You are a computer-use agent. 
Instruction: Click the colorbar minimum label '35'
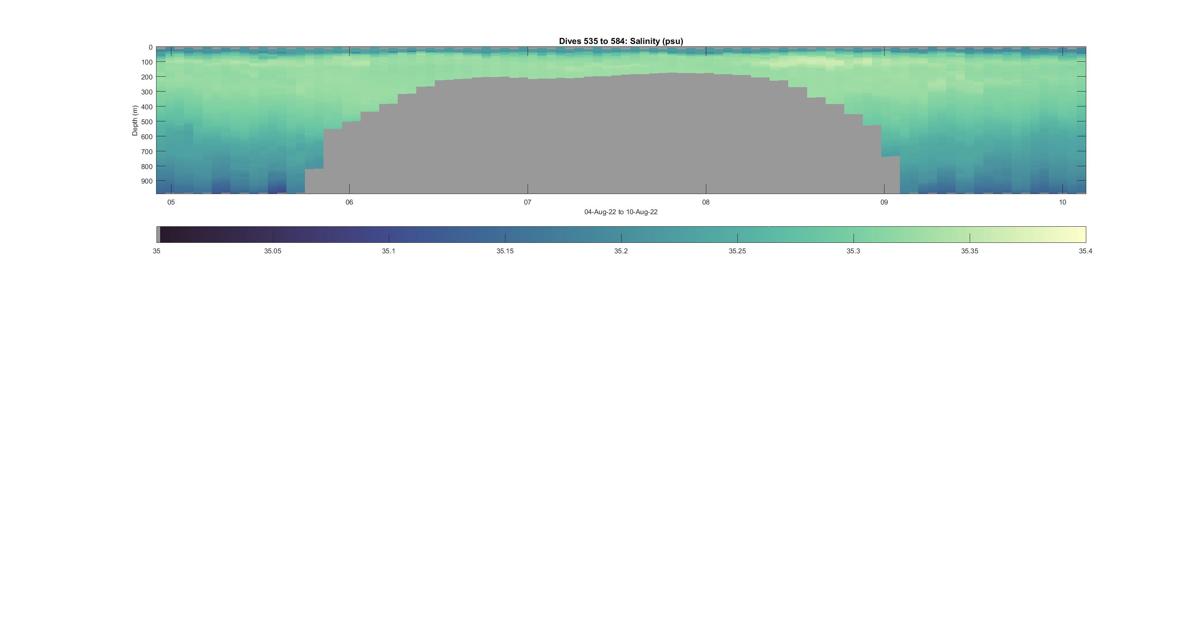click(x=157, y=251)
